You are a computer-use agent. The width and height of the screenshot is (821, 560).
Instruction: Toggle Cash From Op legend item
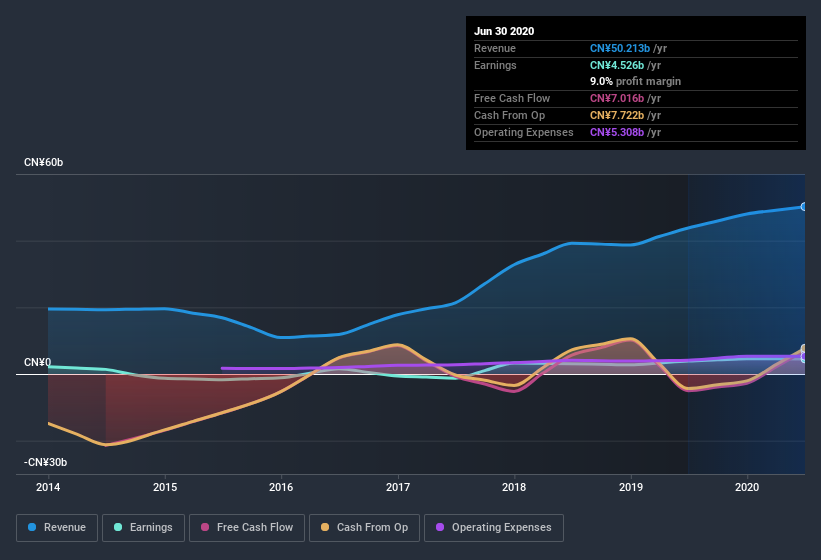[x=364, y=527]
